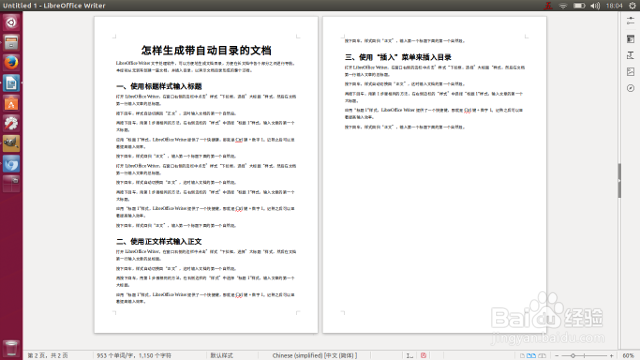
Task: Switch to single-page view layout
Action: point(522,356)
